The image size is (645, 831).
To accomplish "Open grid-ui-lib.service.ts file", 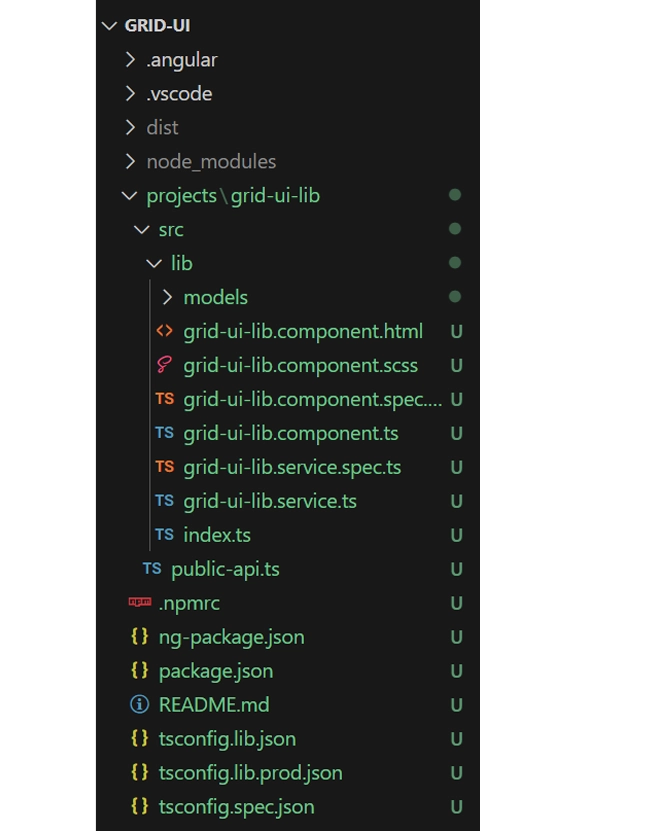I will pyautogui.click(x=270, y=501).
